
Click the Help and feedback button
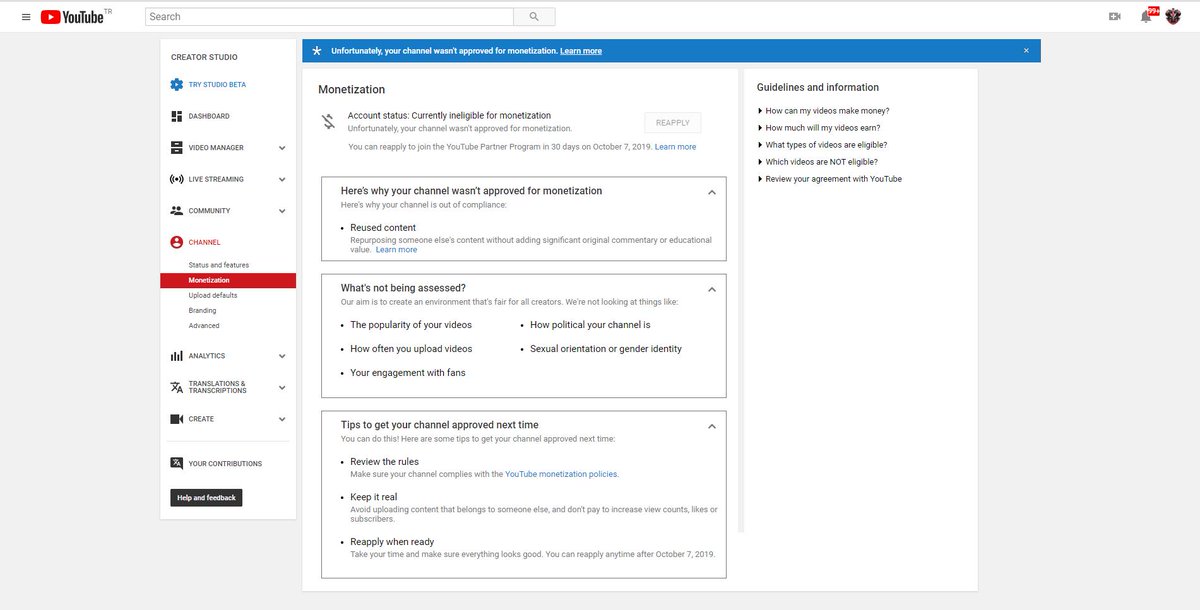[x=207, y=498]
